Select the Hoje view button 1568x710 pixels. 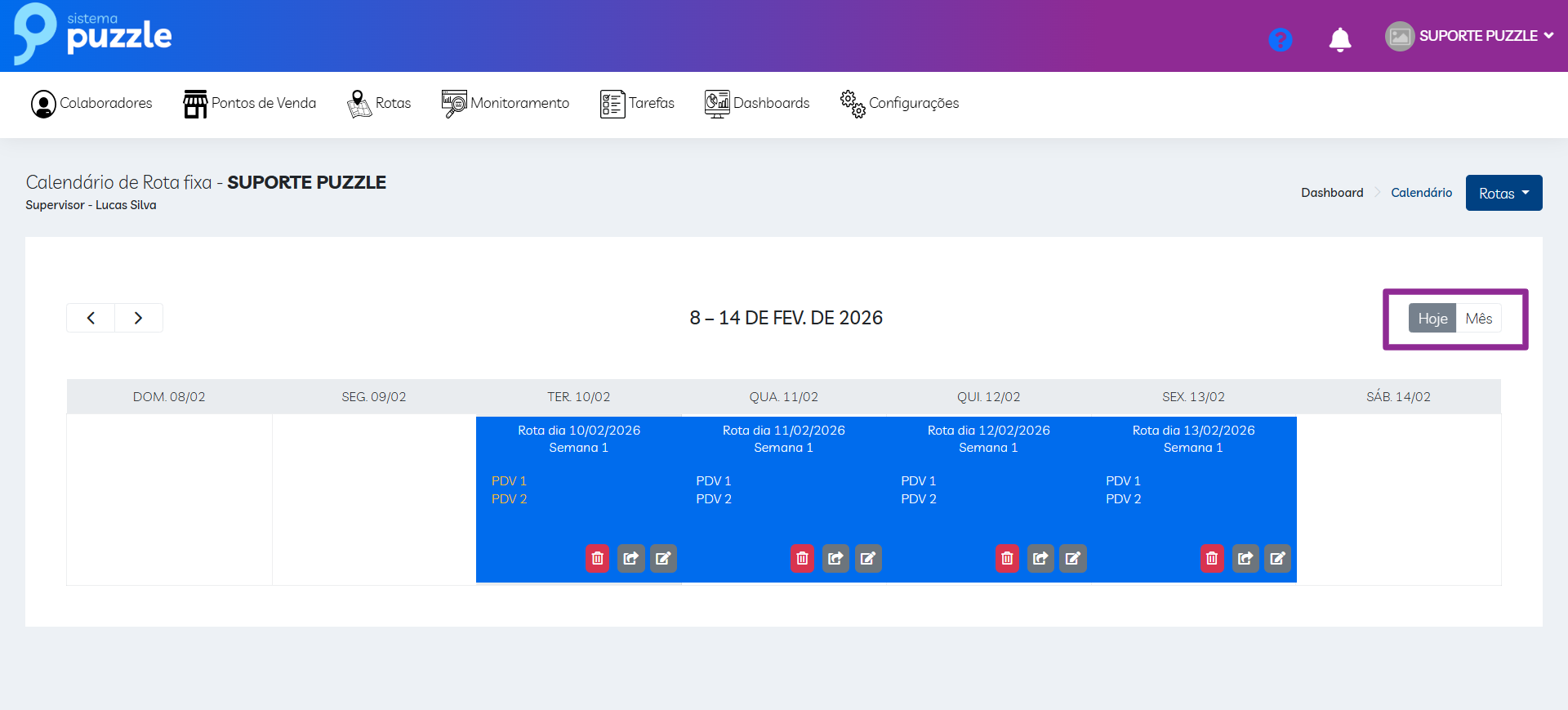1432,319
